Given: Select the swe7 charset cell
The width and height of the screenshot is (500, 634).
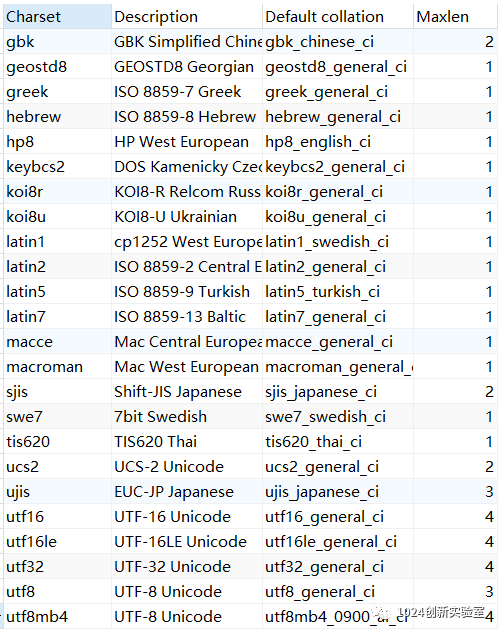Looking at the screenshot, I should [x=57, y=416].
